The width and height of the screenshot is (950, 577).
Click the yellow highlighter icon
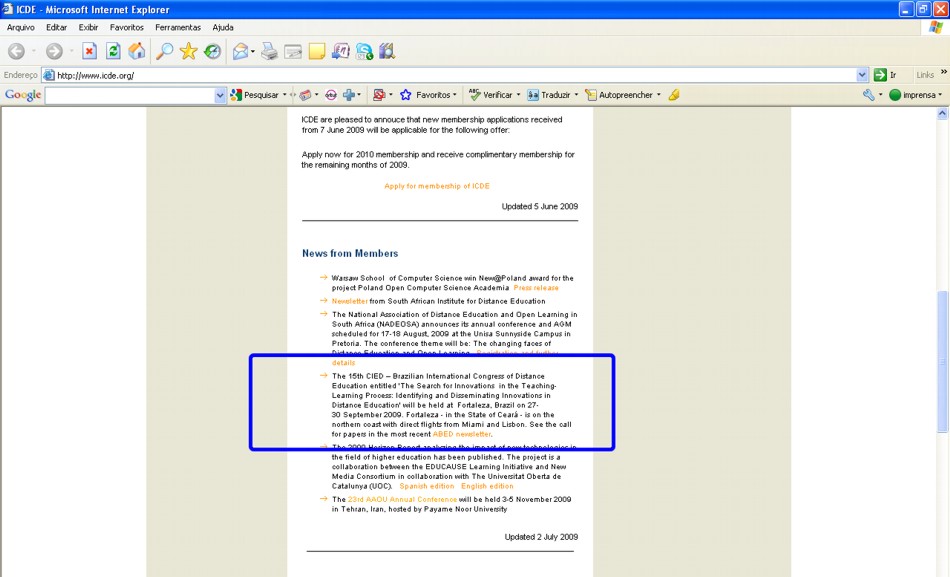click(x=674, y=95)
